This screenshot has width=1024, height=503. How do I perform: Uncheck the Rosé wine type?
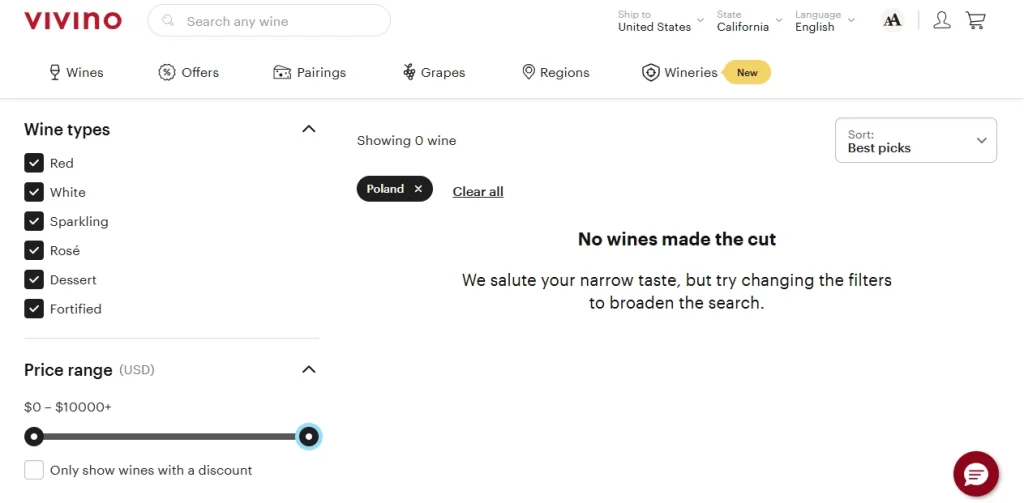34,250
